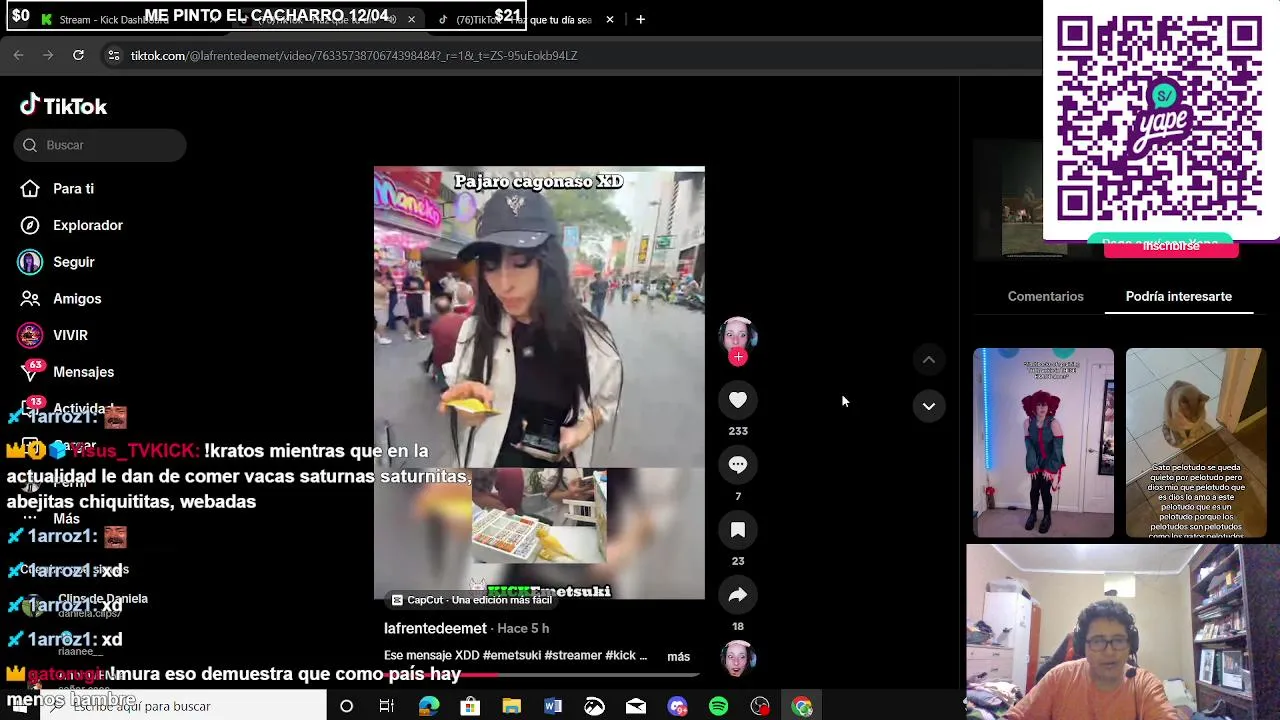Focus the Buscar search field
This screenshot has width=1280, height=720.
(100, 145)
